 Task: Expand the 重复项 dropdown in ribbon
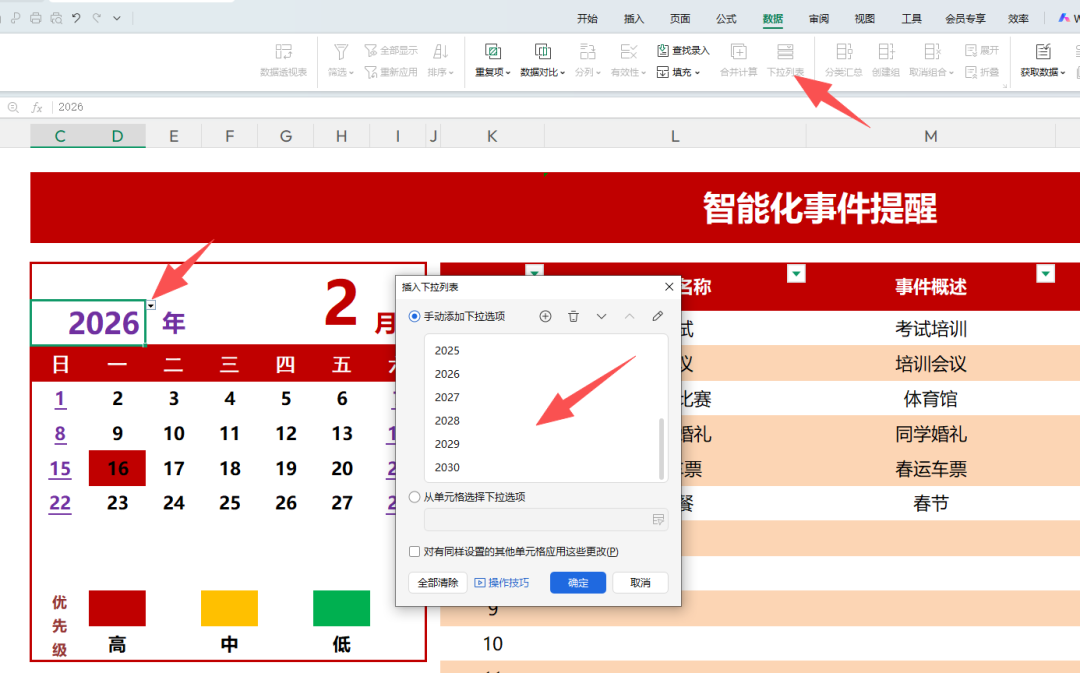point(493,73)
